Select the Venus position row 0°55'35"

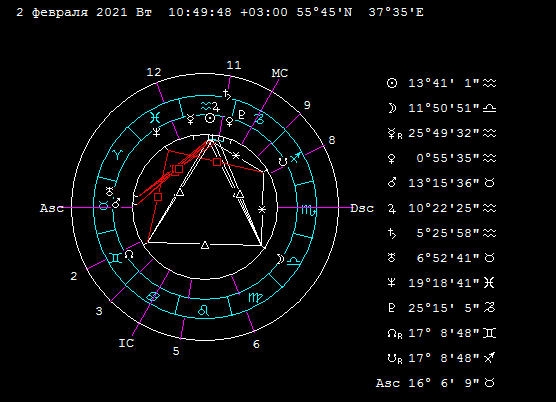click(442, 158)
